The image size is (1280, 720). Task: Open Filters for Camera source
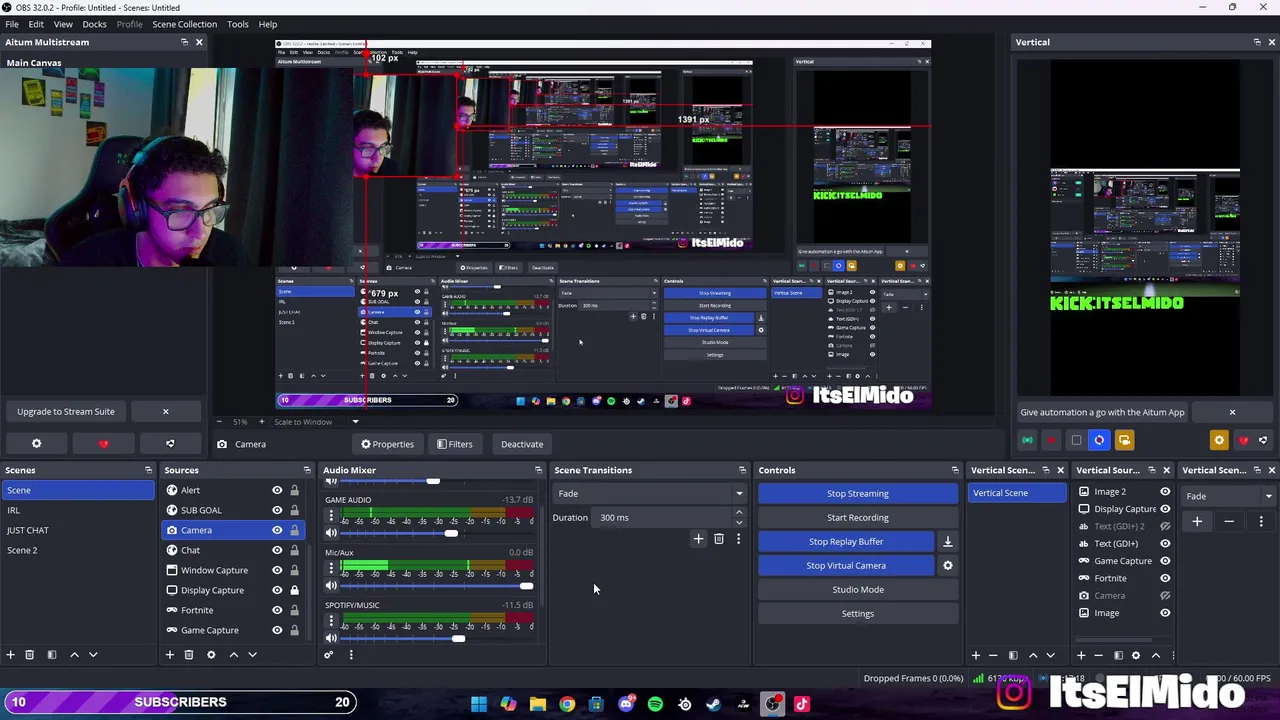pyautogui.click(x=454, y=444)
